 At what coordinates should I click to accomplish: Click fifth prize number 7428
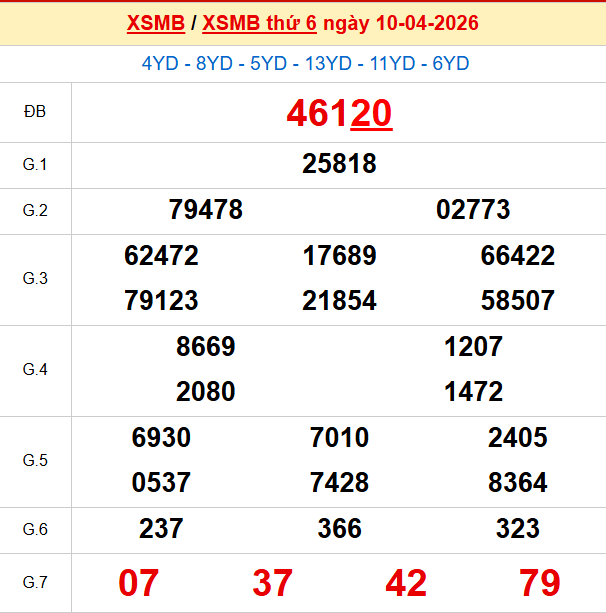[x=339, y=482]
